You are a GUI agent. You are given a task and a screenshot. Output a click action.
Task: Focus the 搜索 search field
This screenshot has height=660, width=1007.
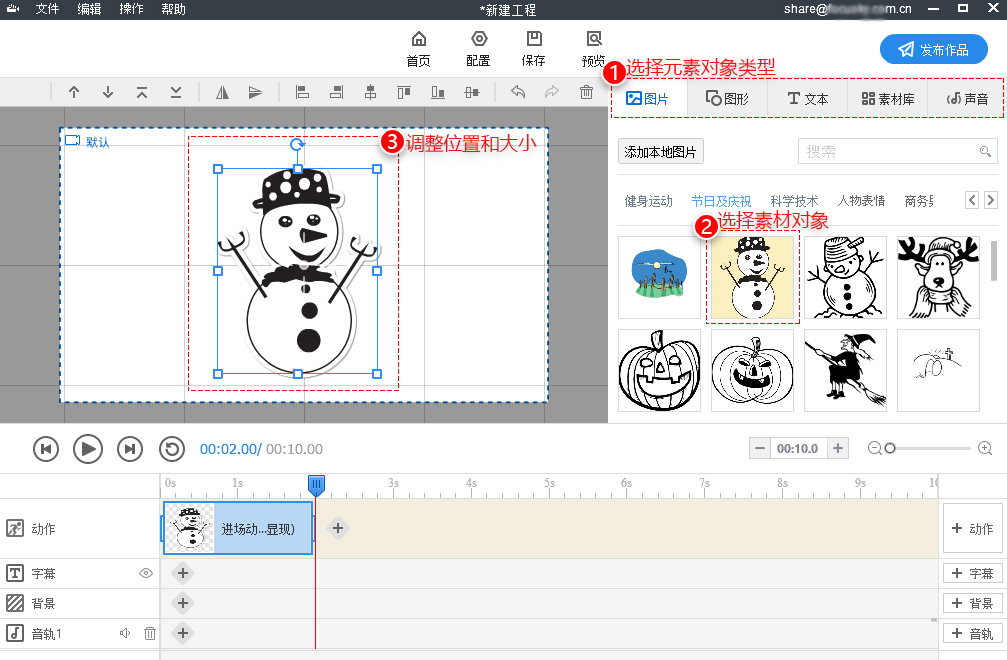897,152
